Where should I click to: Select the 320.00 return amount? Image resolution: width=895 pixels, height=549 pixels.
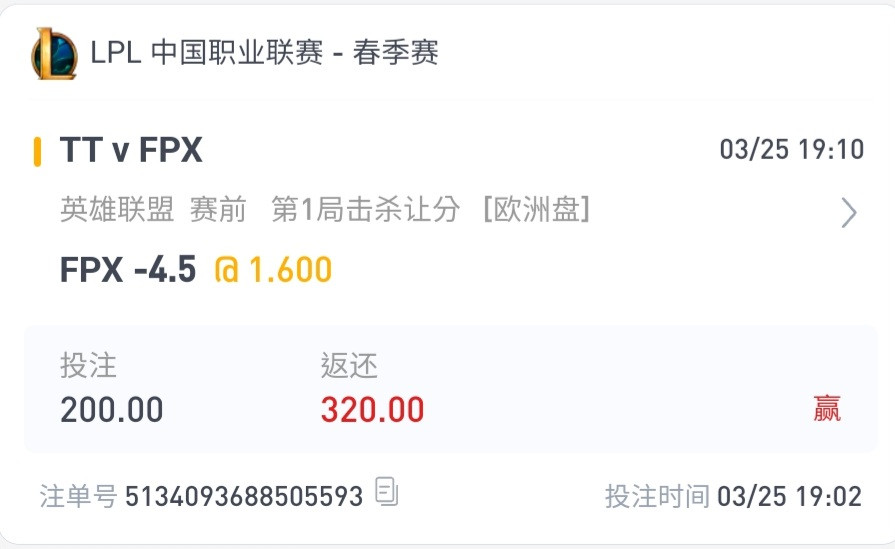[372, 410]
